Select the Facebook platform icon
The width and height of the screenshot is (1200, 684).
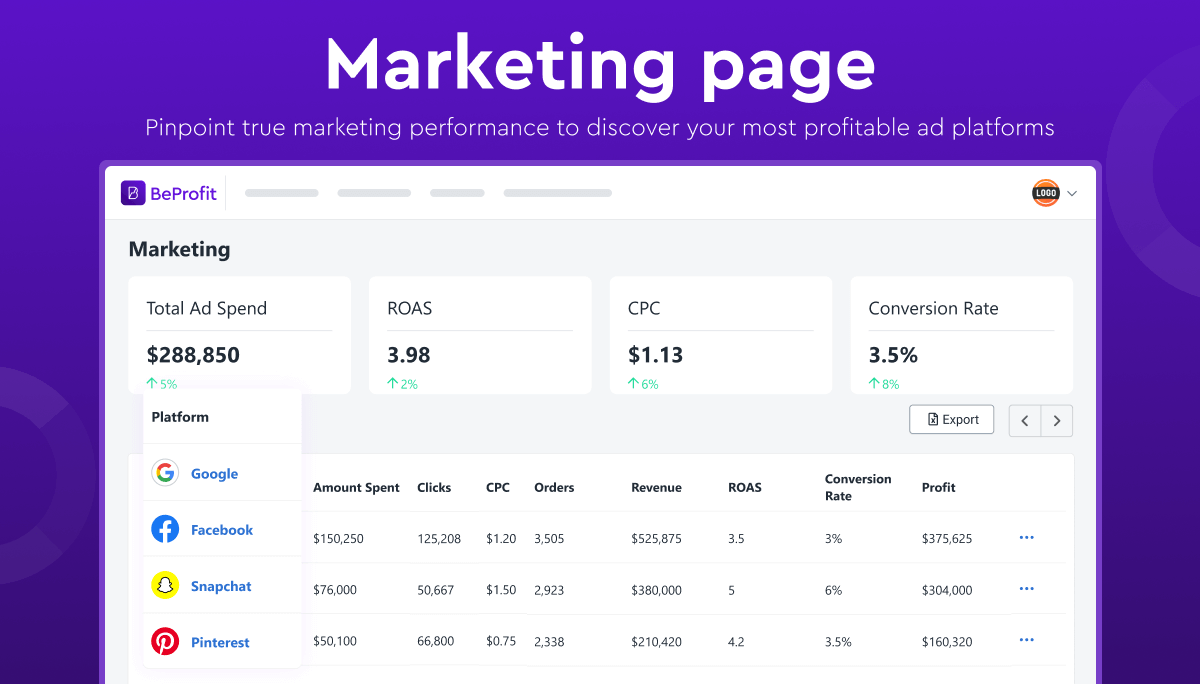point(165,529)
